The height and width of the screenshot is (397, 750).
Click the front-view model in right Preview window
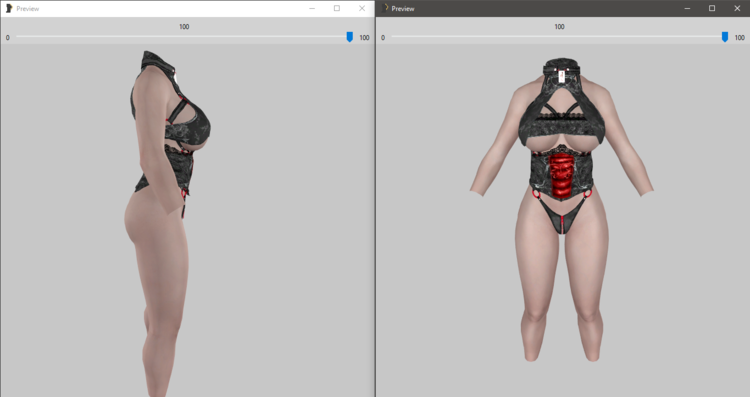click(x=561, y=210)
